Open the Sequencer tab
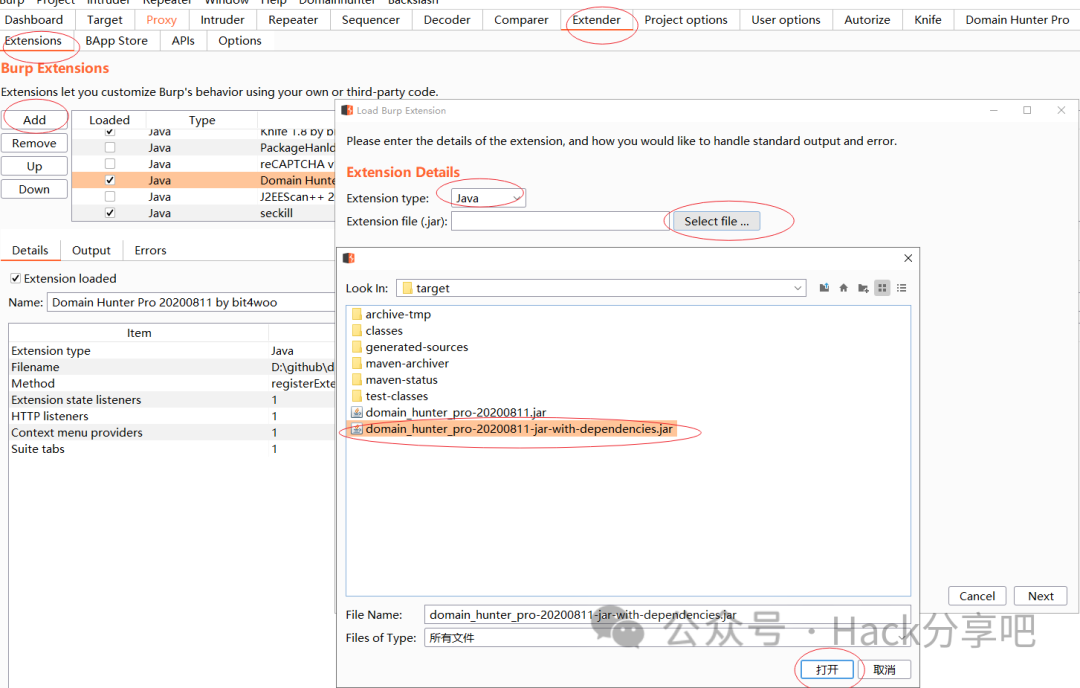 coord(371,20)
